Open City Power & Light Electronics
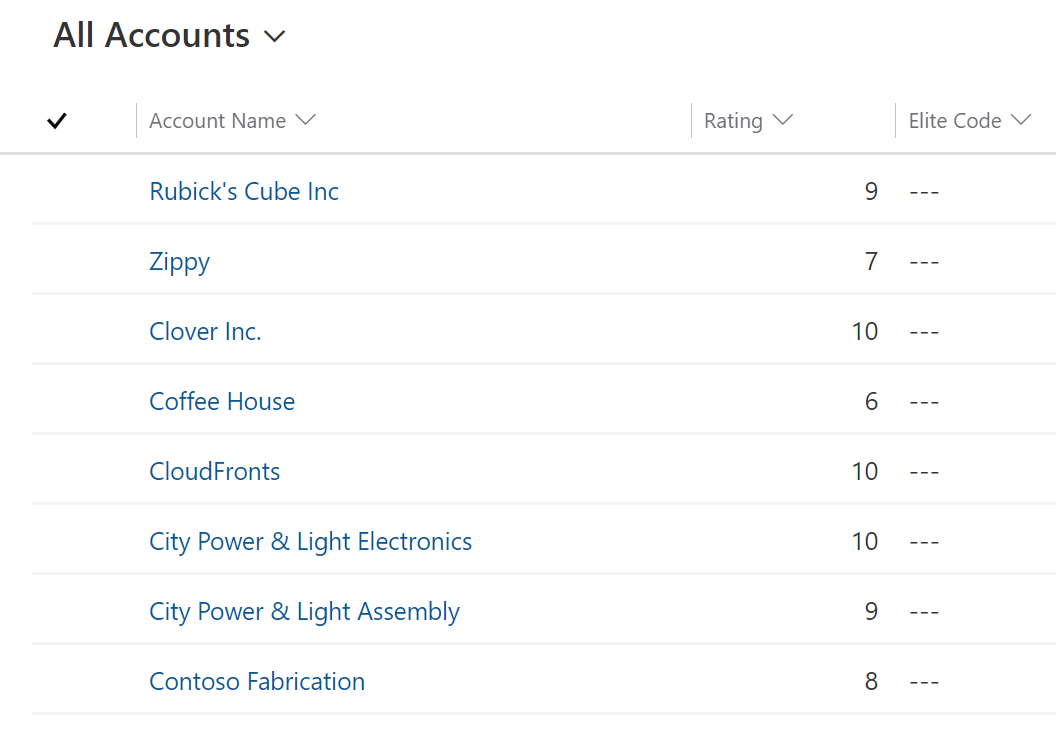This screenshot has width=1056, height=734. [310, 541]
